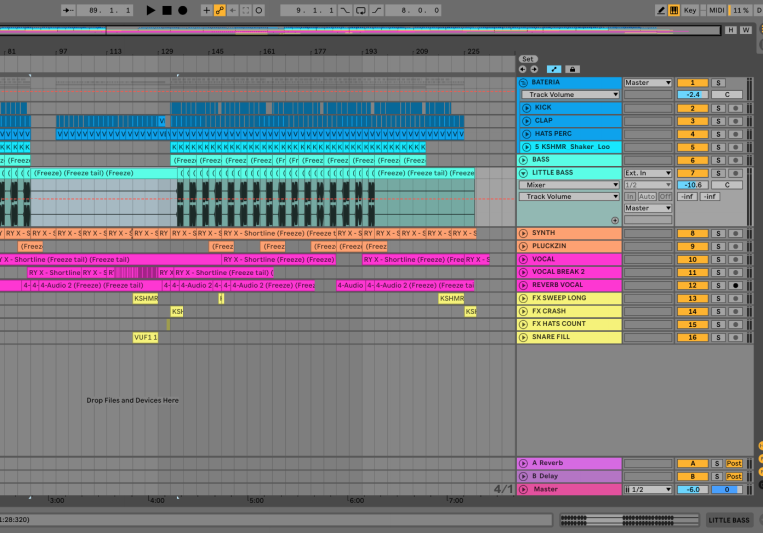The height and width of the screenshot is (533, 763).
Task: Click the Session Record circle icon
Action: [x=259, y=10]
